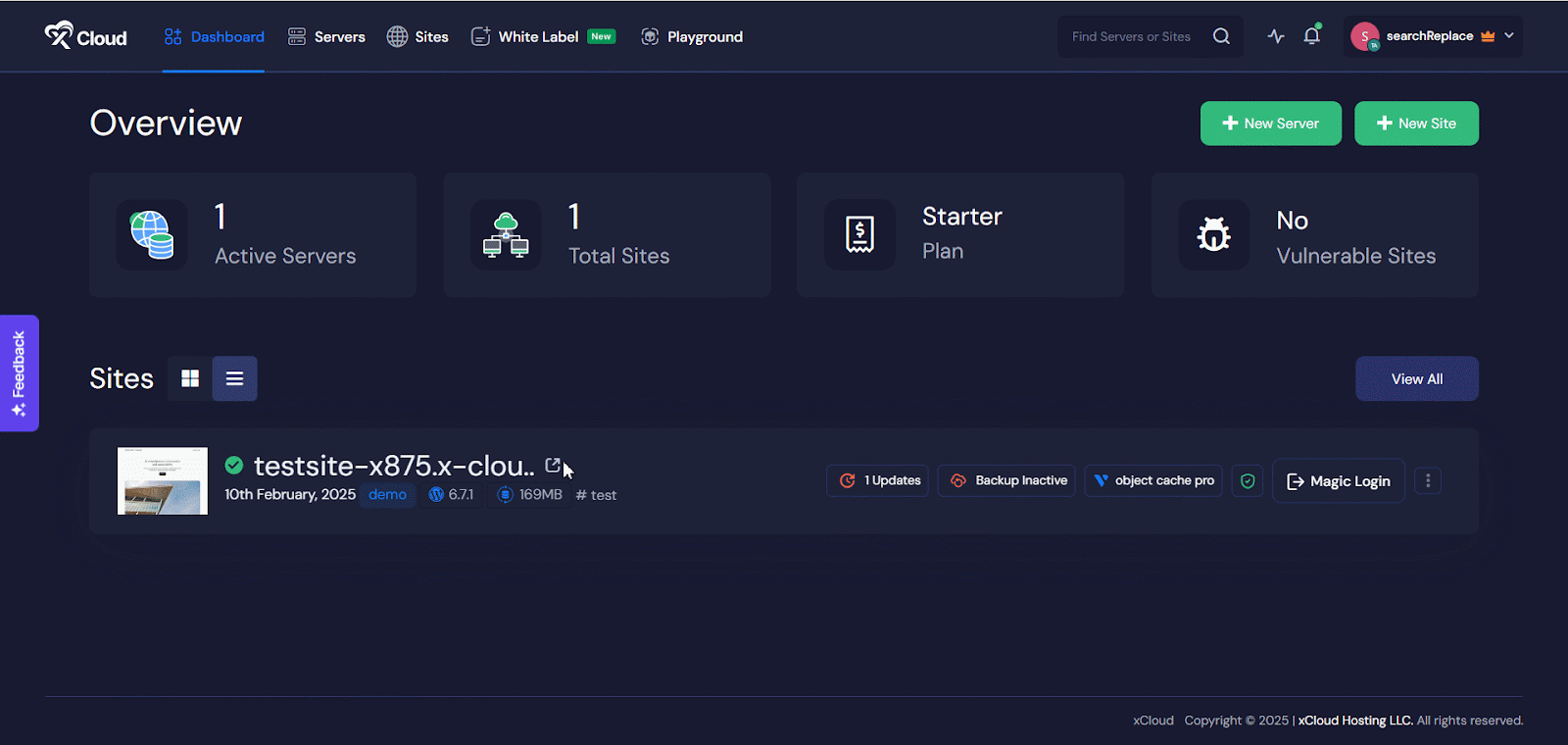Click the testsite thumbnail preview
1568x745 pixels.
point(163,481)
